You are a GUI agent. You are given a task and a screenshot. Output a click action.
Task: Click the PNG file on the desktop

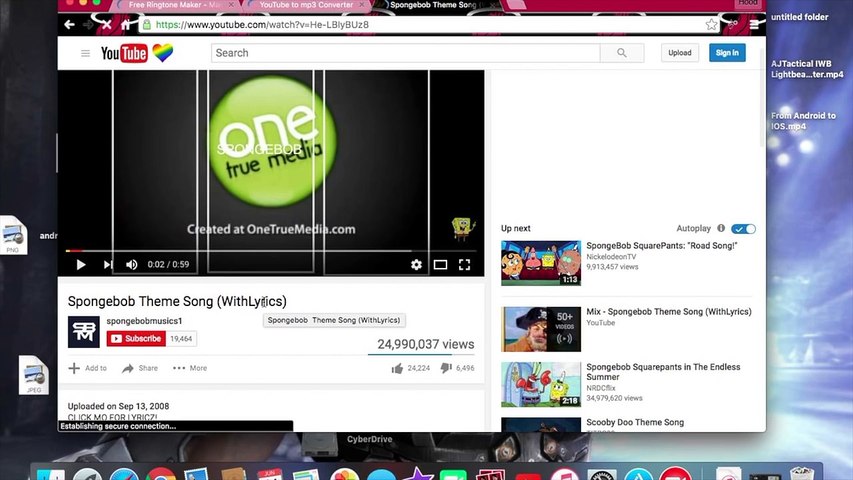[x=13, y=235]
